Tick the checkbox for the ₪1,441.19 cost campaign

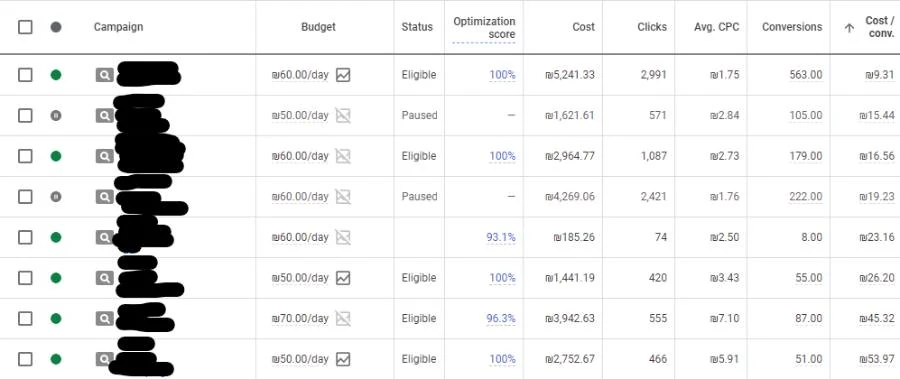25,278
